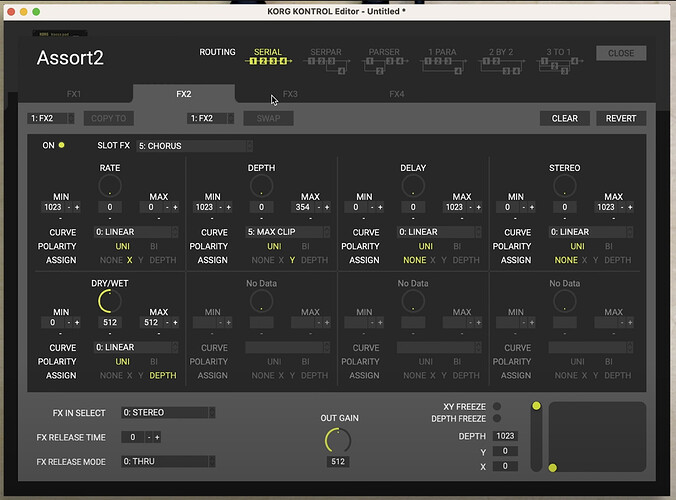Viewport: 676px width, 500px height.
Task: Click the Assort2 program name
Action: (70, 58)
